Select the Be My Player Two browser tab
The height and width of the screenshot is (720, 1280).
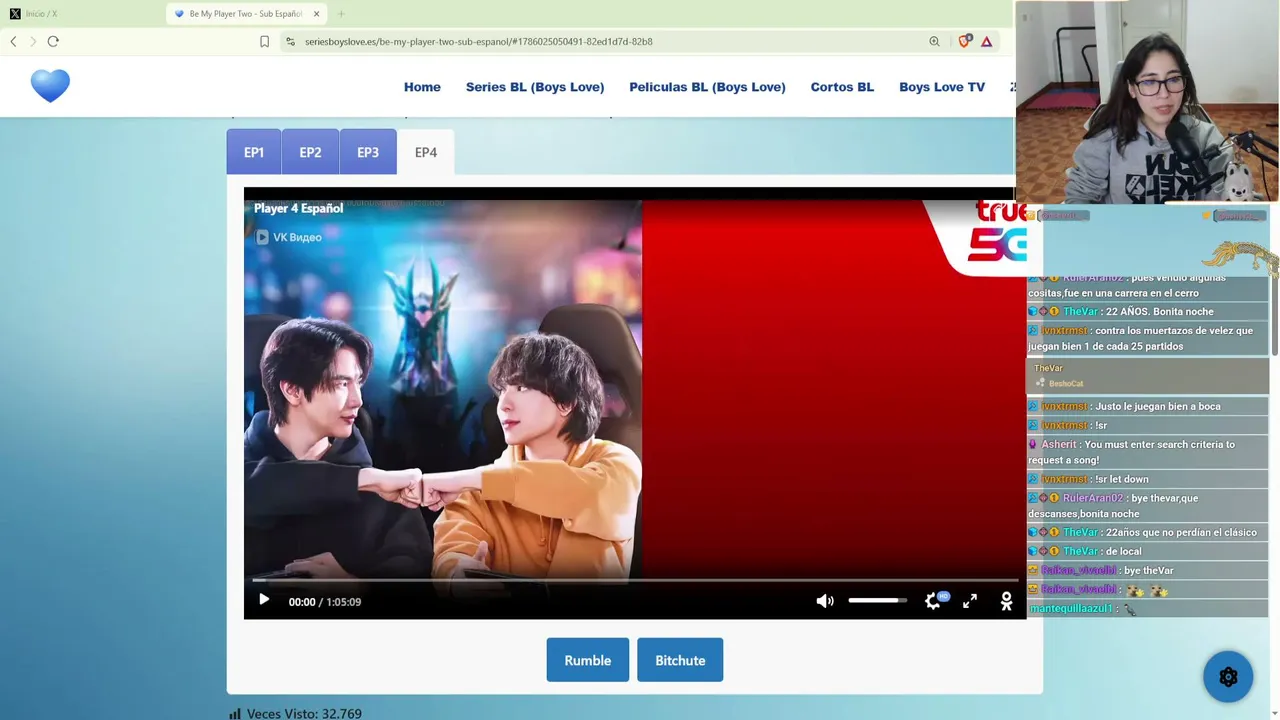pyautogui.click(x=245, y=14)
